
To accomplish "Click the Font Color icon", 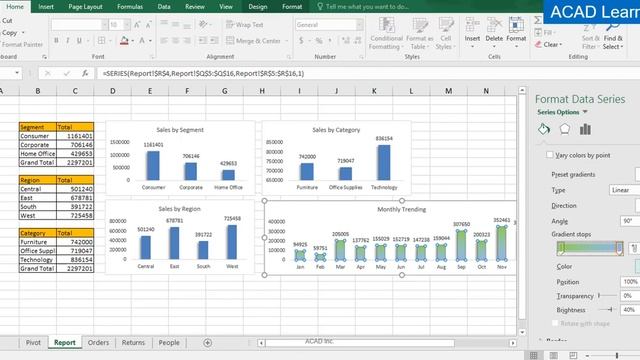I will (142, 40).
